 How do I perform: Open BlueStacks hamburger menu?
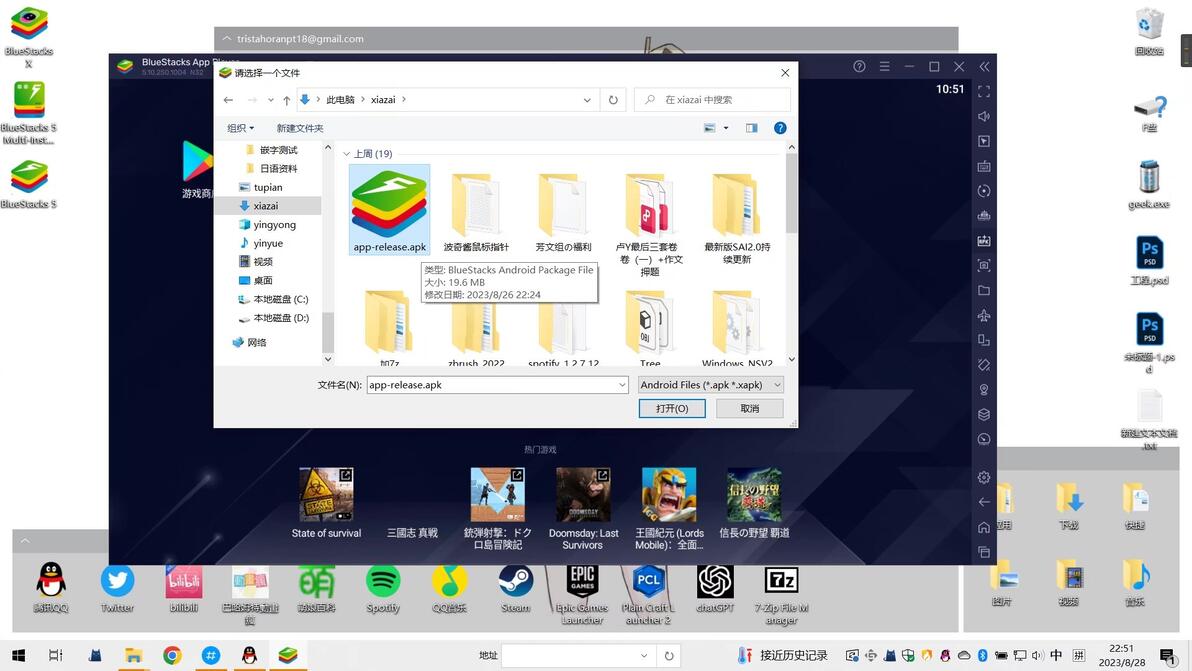click(x=884, y=67)
